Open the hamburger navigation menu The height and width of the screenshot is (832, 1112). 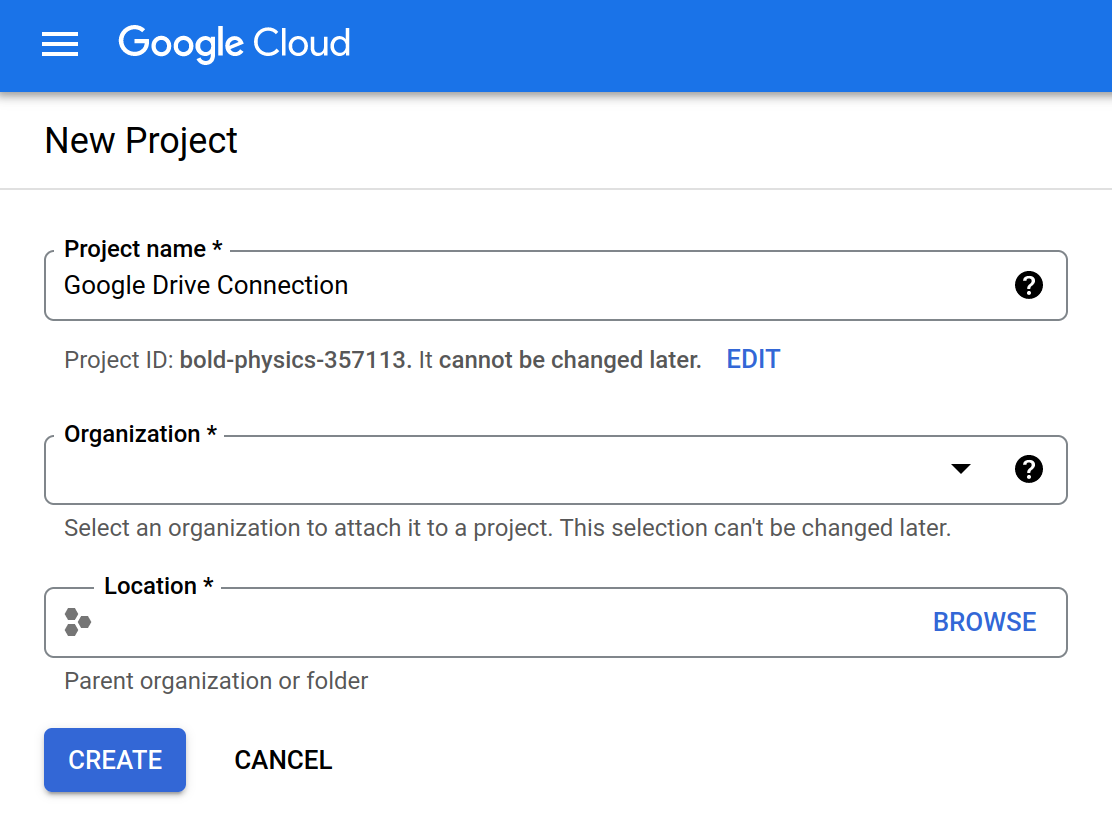coord(60,44)
